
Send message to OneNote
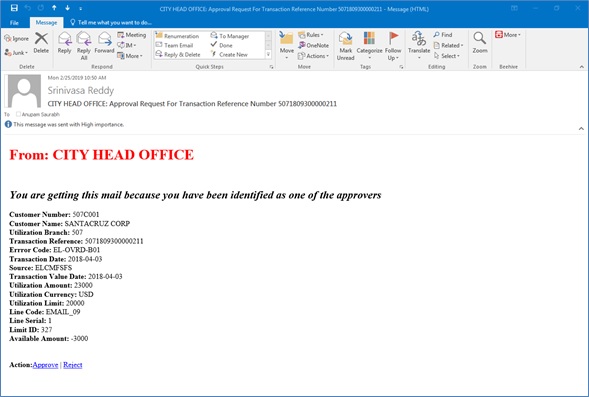click(314, 45)
